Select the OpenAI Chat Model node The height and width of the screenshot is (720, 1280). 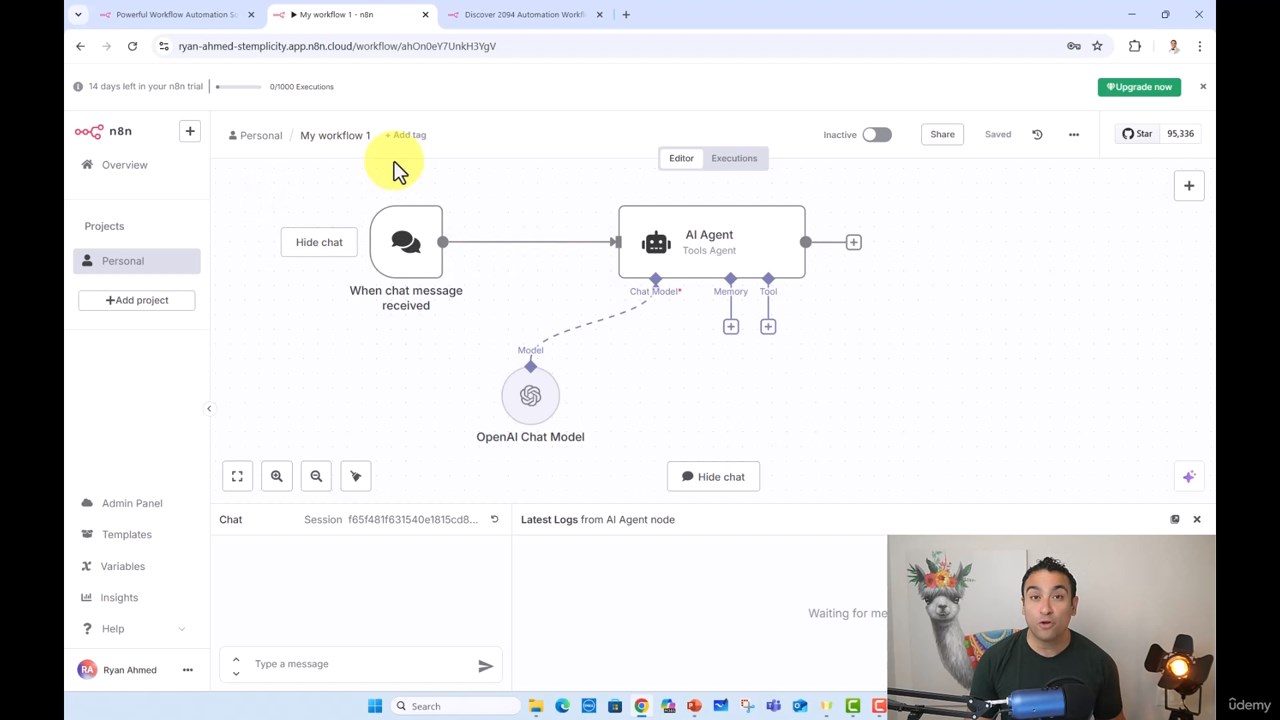(530, 396)
